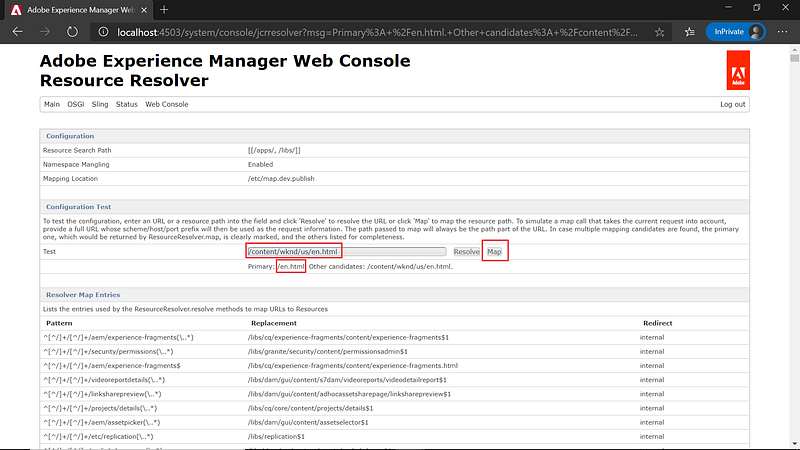Click the address bar URL
The height and width of the screenshot is (450, 800).
coord(377,32)
